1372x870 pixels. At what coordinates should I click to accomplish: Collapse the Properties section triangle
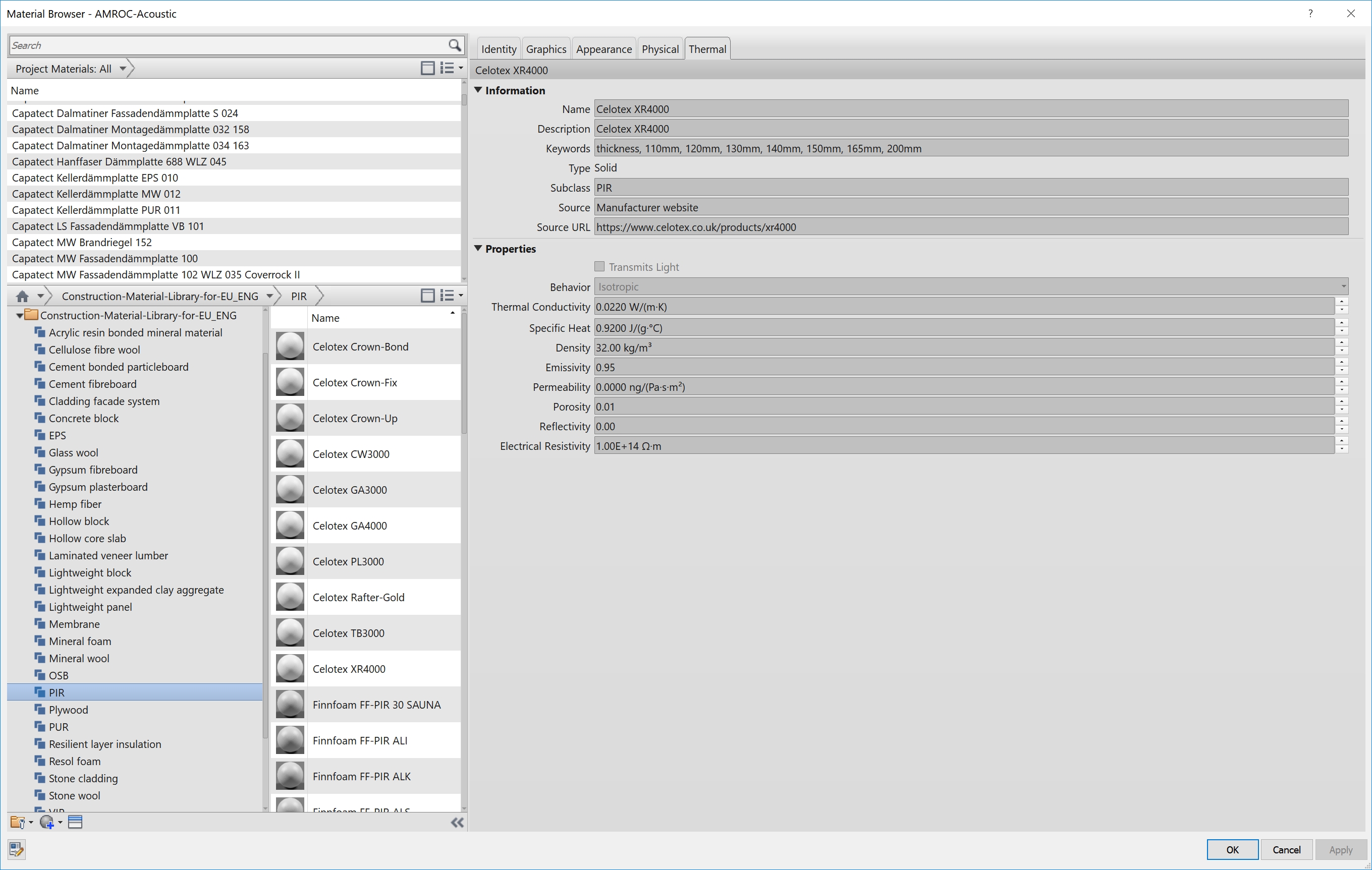[478, 248]
